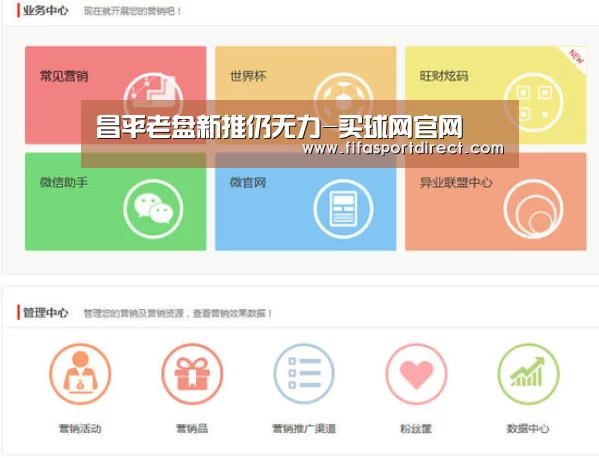Open the 营销推广渠道 list icon

coord(304,374)
